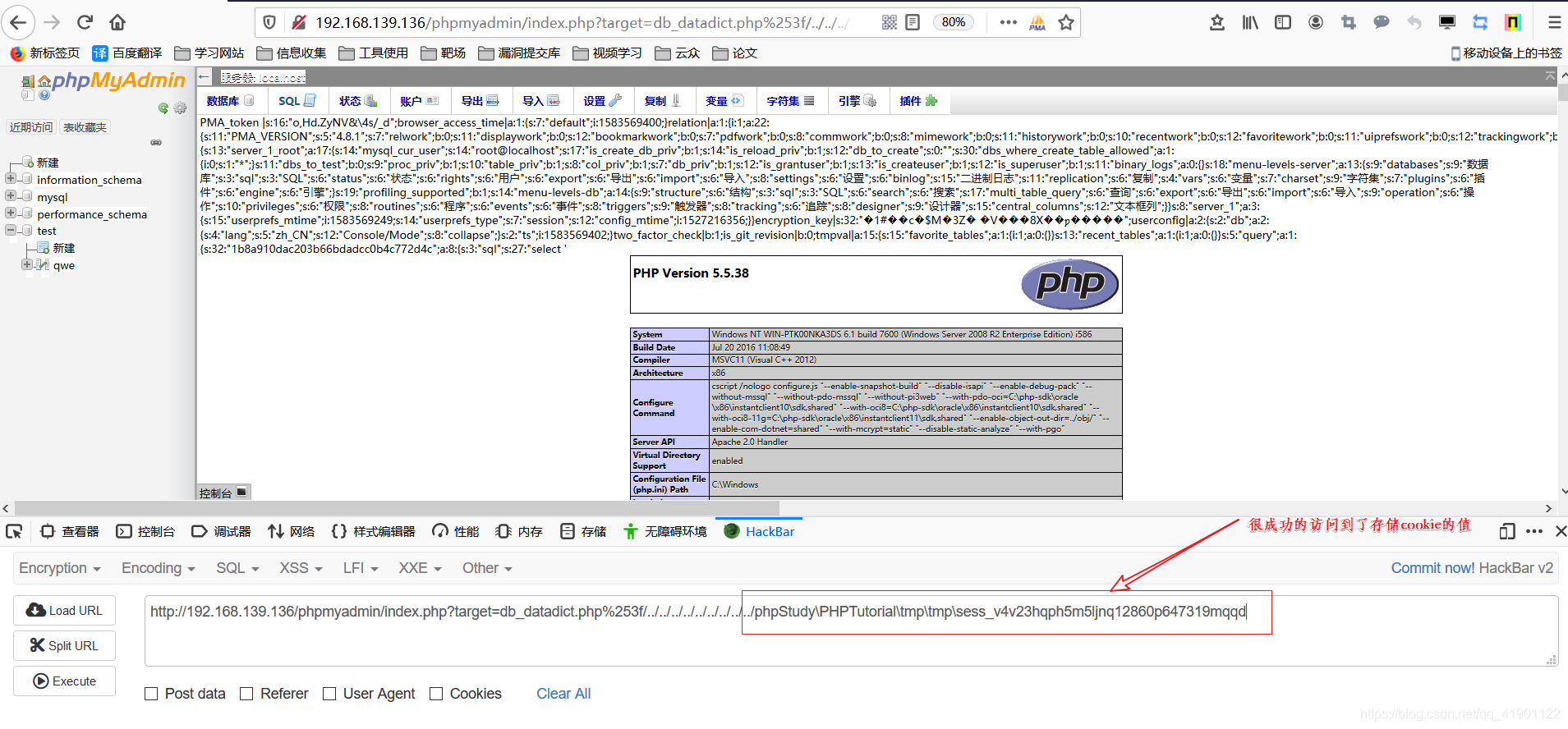Click the Execute button
Viewport: 1568px width, 729px height.
64,681
